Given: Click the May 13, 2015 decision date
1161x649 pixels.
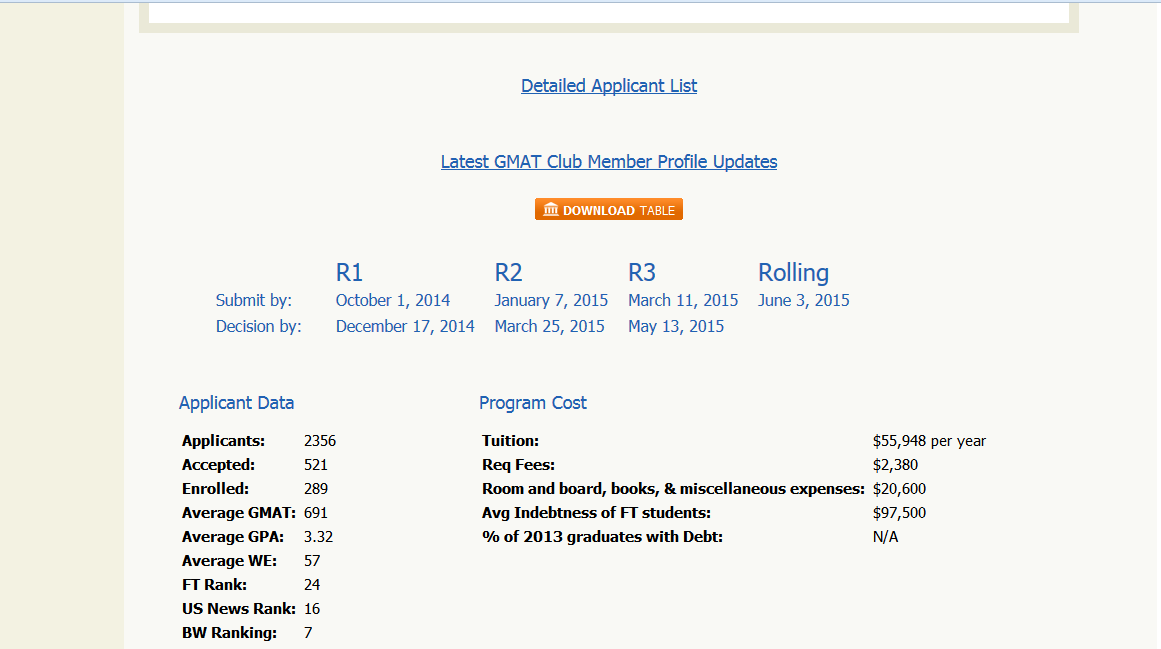Looking at the screenshot, I should point(676,326).
